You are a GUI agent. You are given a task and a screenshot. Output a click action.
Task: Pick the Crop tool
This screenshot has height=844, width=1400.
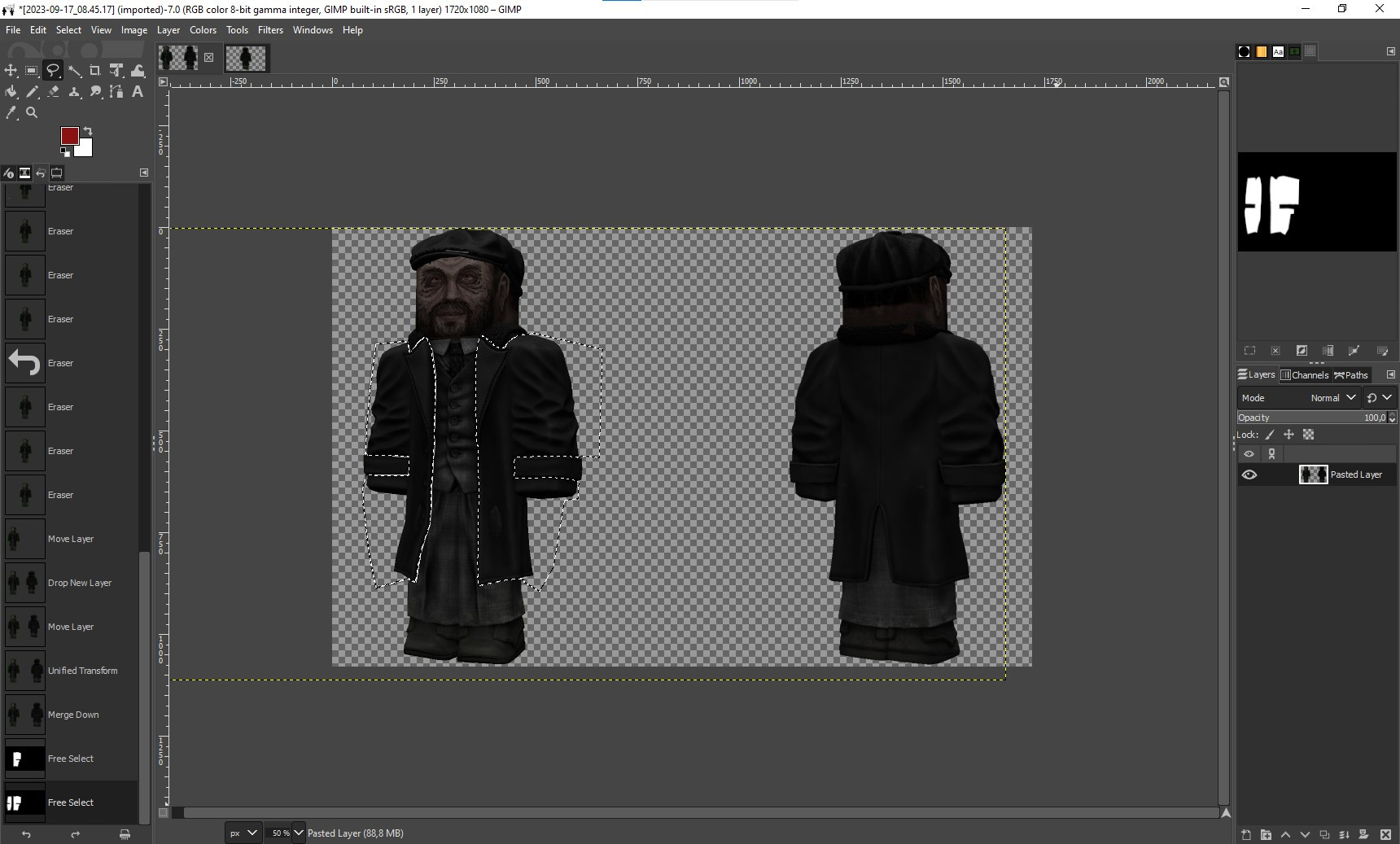(95, 71)
